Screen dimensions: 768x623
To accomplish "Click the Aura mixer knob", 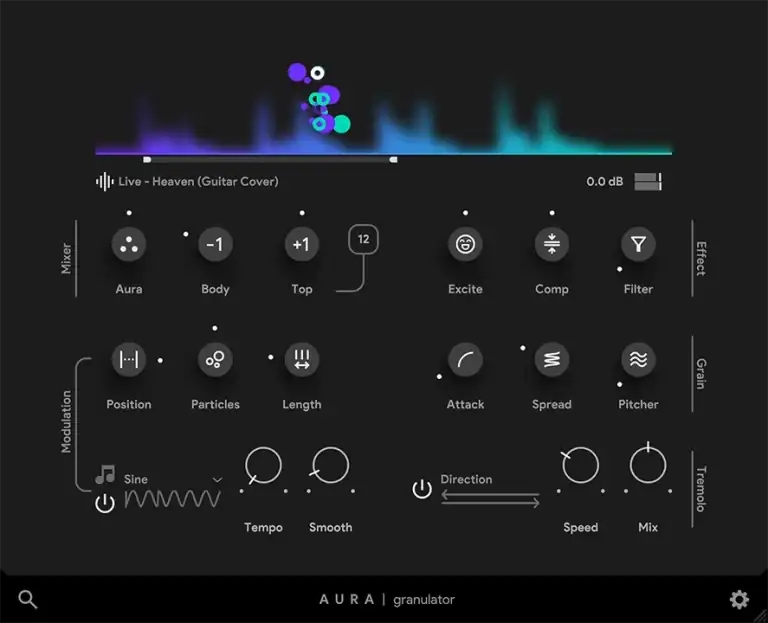I will 129,244.
